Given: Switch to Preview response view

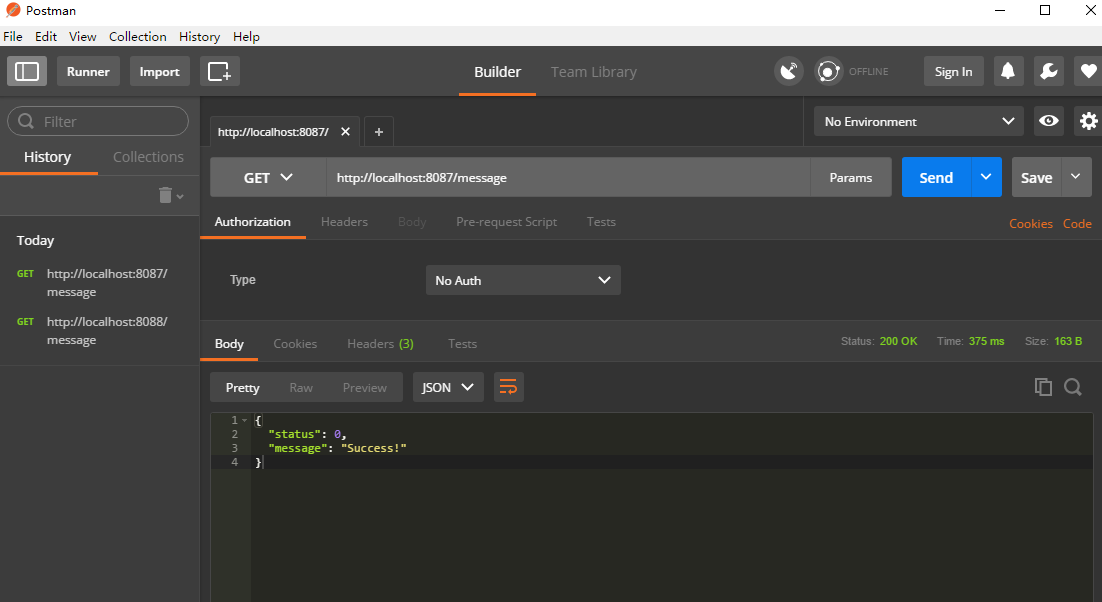Looking at the screenshot, I should (x=365, y=387).
